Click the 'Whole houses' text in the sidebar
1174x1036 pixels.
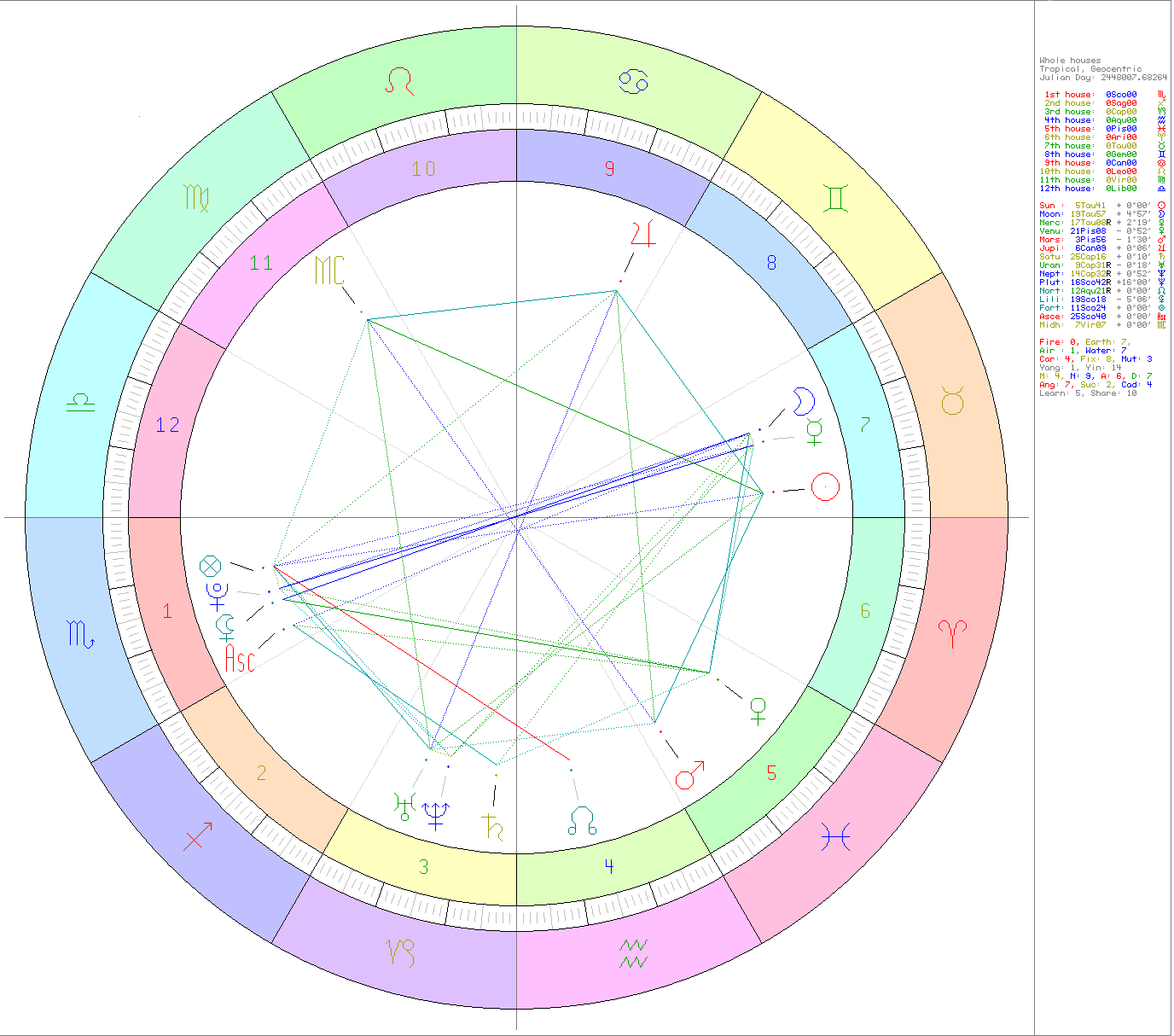(1070, 61)
